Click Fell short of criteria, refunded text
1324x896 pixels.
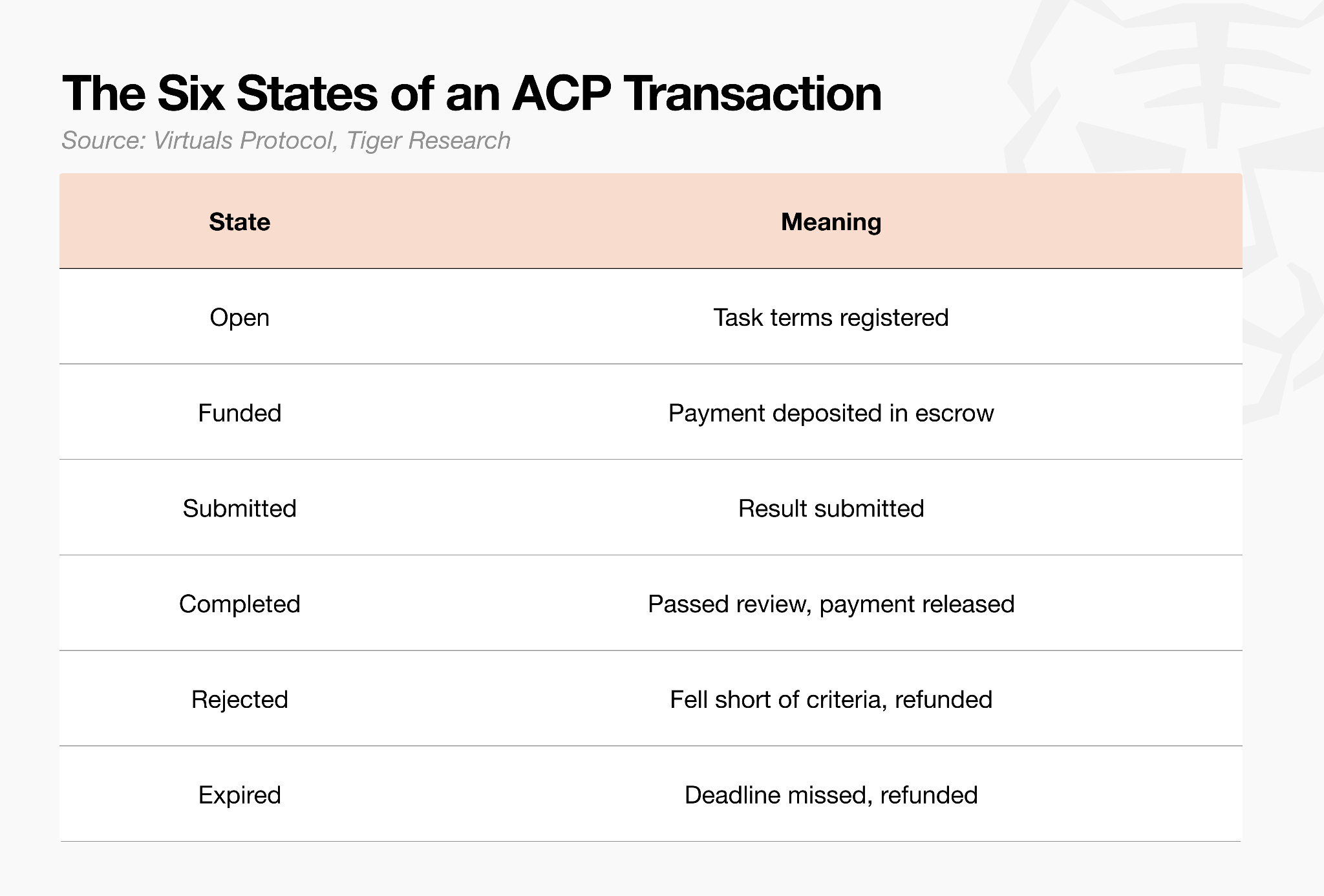(x=831, y=699)
